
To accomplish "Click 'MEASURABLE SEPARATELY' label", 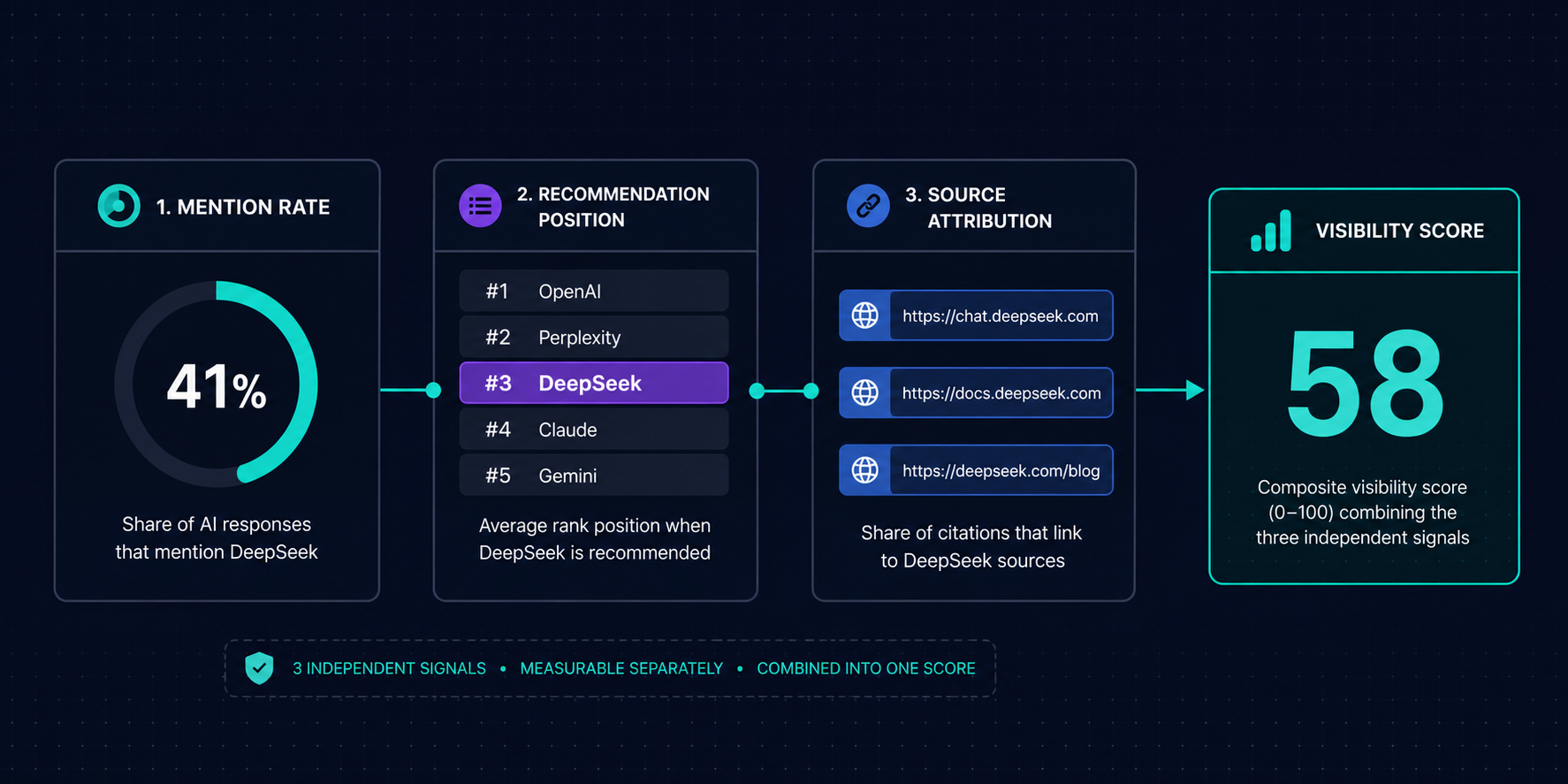I will [621, 668].
